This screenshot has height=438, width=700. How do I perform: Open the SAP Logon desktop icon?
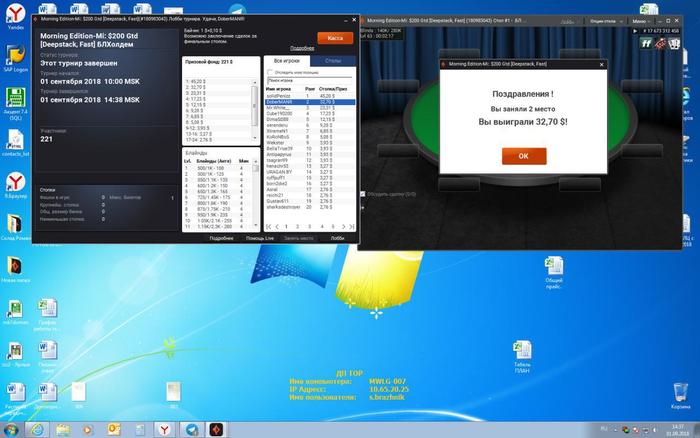16,58
